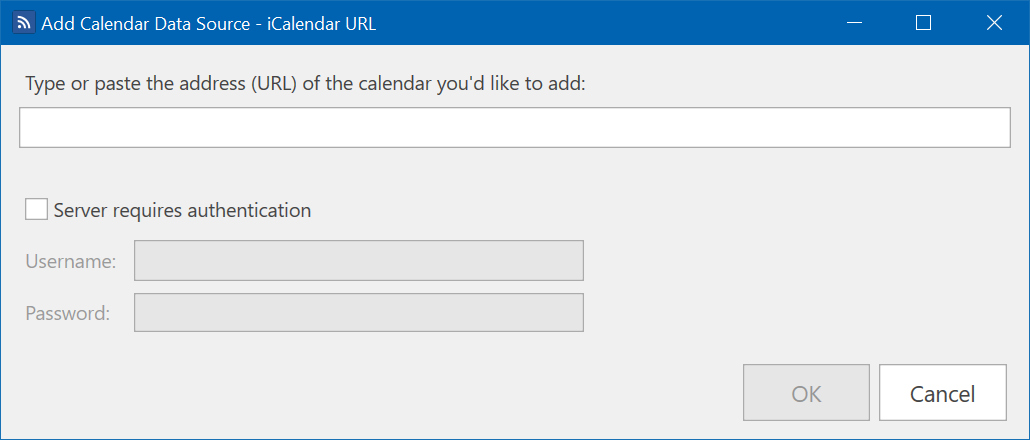
Task: Enable the Server requires authentication checkbox
Action: click(37, 210)
